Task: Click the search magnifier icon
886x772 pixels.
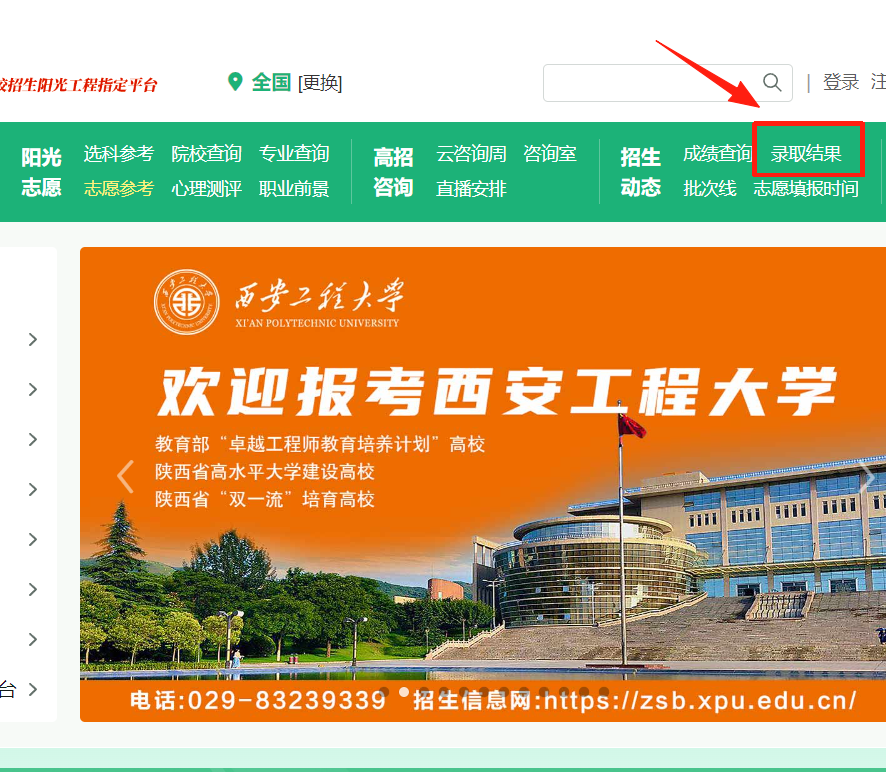Action: [770, 83]
